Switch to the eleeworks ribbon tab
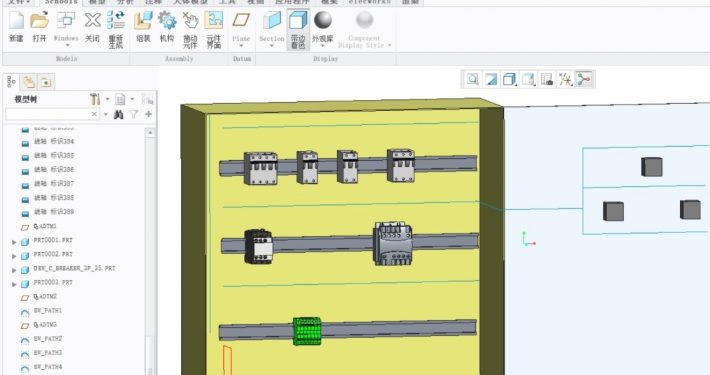The width and height of the screenshot is (710, 375). (x=369, y=2)
